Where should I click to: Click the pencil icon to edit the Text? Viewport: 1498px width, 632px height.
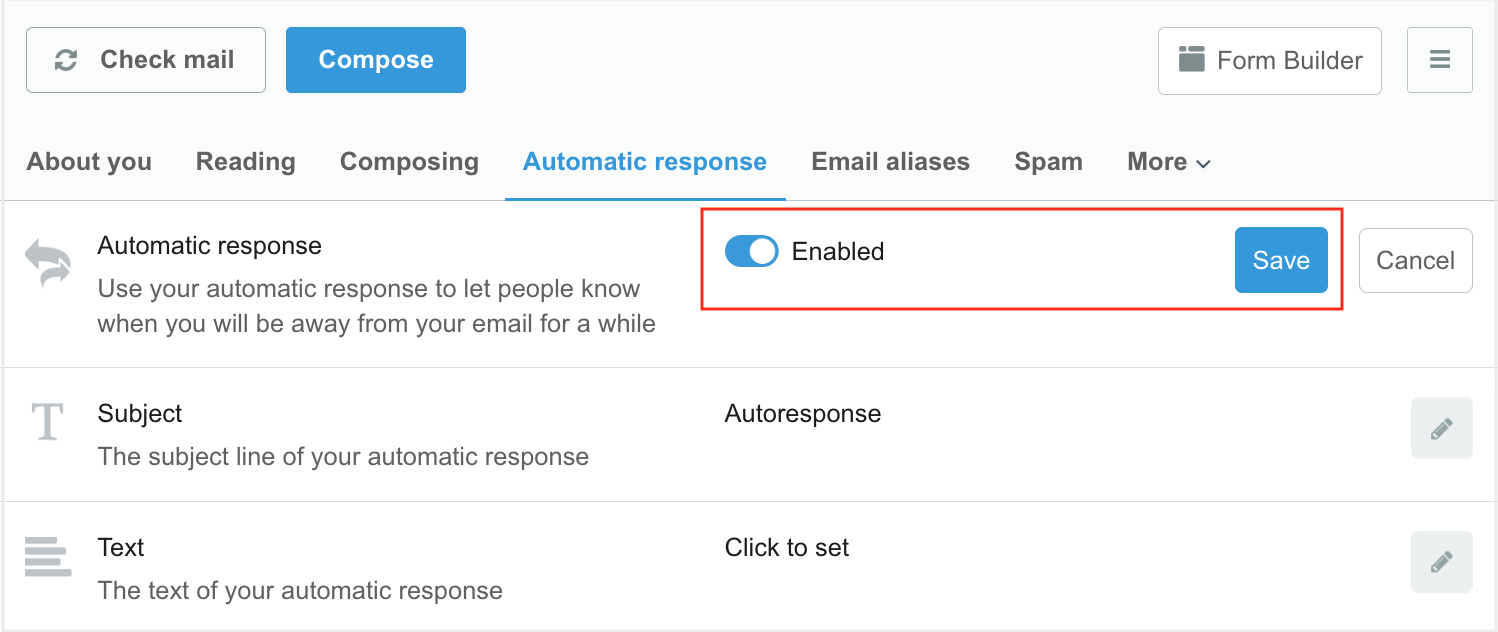(x=1441, y=562)
